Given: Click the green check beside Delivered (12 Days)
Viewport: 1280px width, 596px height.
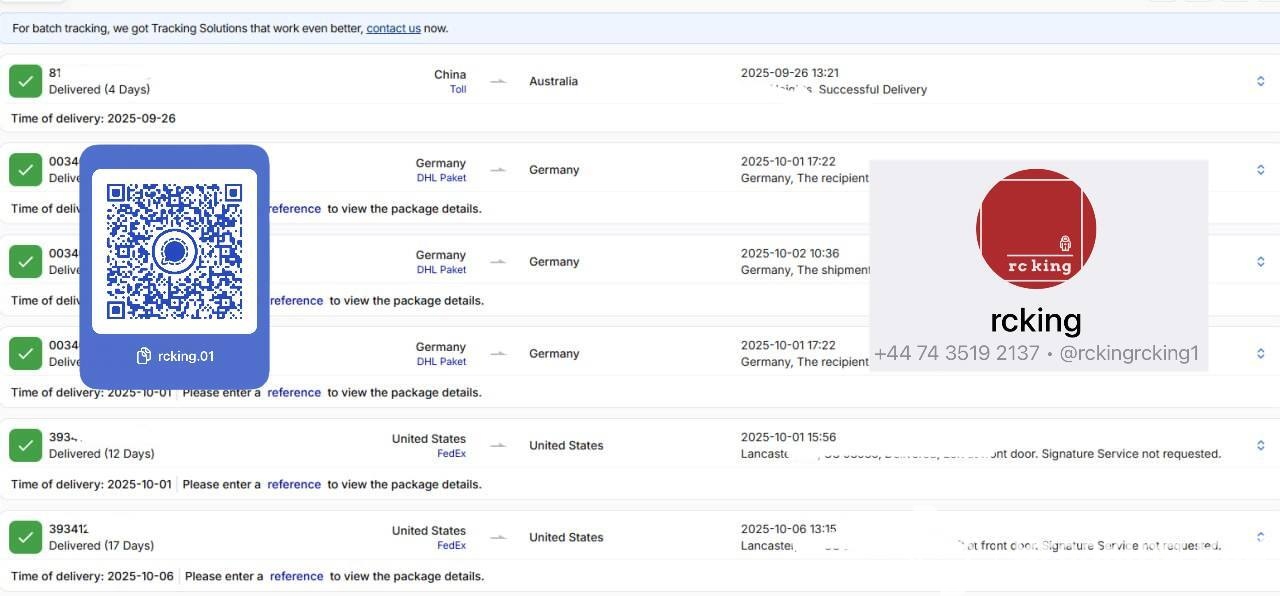Looking at the screenshot, I should tap(25, 445).
